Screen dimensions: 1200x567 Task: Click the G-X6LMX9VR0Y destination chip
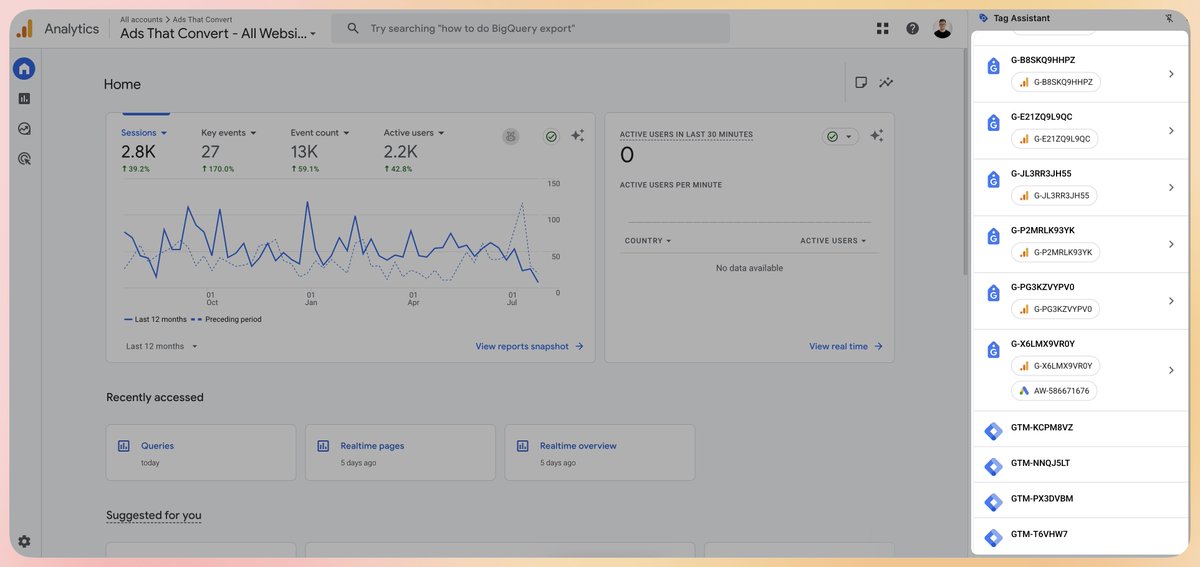[1055, 365]
